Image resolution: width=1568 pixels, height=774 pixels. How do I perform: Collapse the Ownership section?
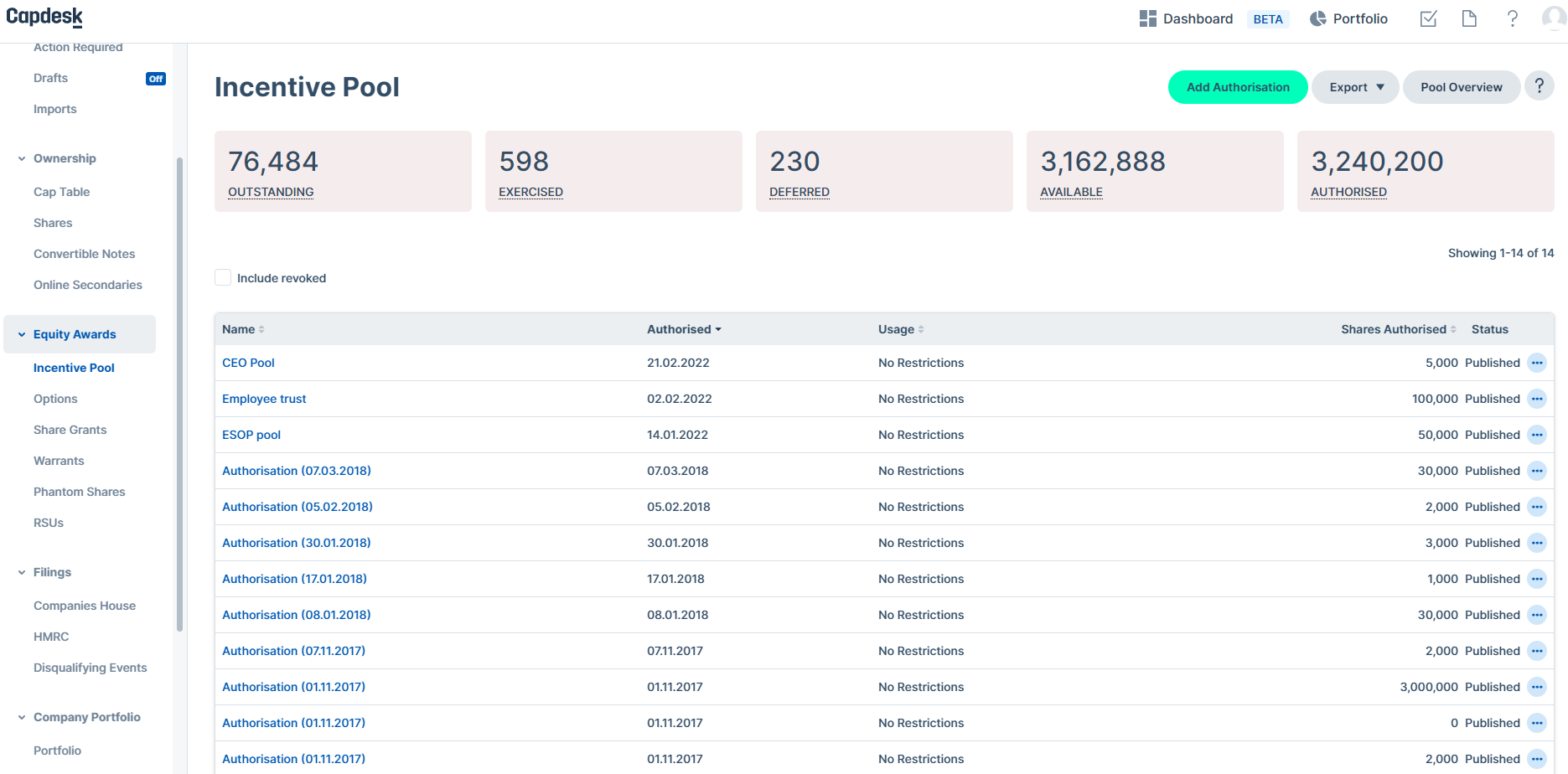click(22, 158)
